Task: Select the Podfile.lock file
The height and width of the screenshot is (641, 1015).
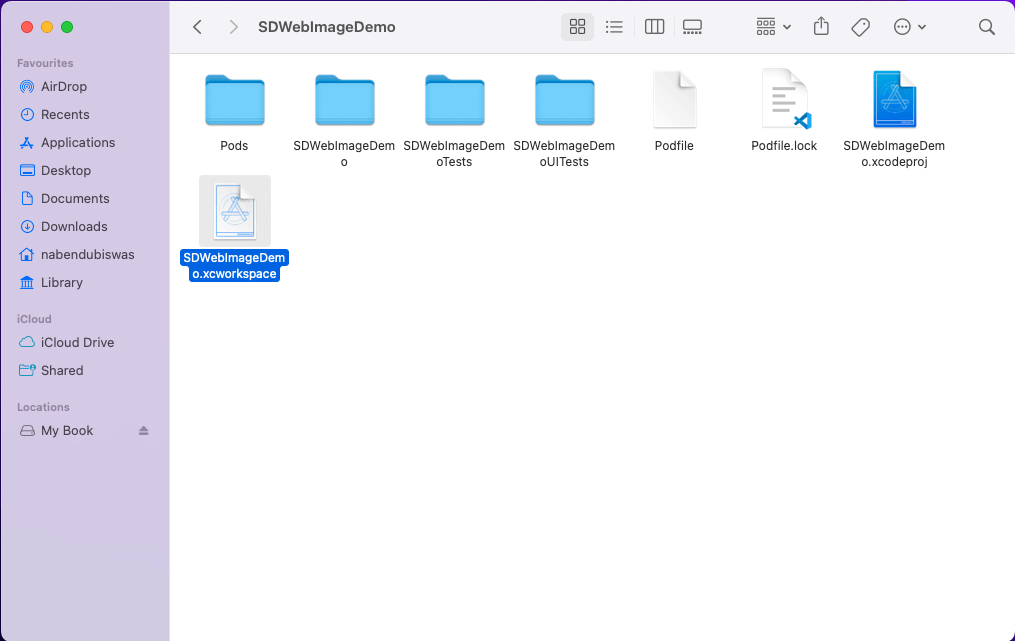Action: (x=784, y=100)
